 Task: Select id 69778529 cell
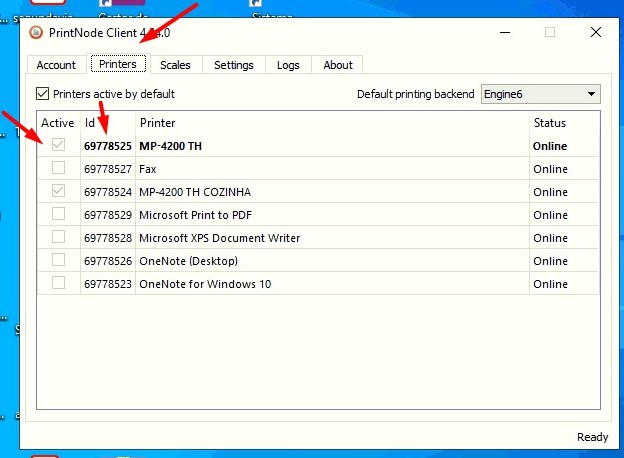point(107,215)
